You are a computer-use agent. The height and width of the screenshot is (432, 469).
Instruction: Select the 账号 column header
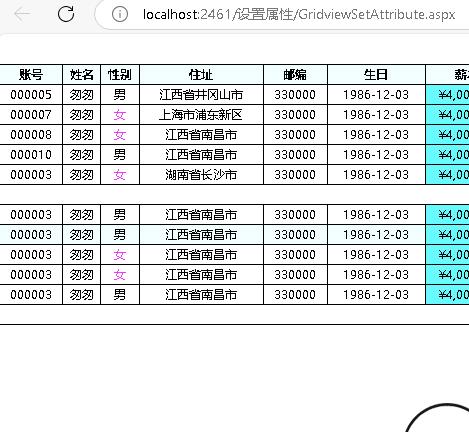[x=31, y=75]
